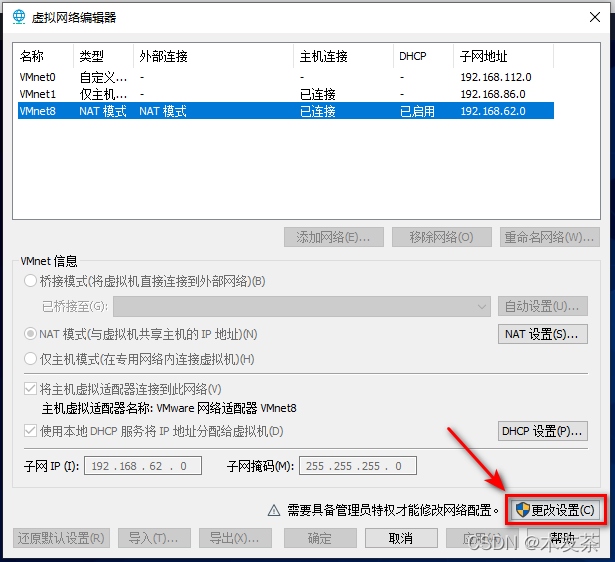Click the 添加网络(E)... button
The image size is (615, 562).
pos(334,237)
